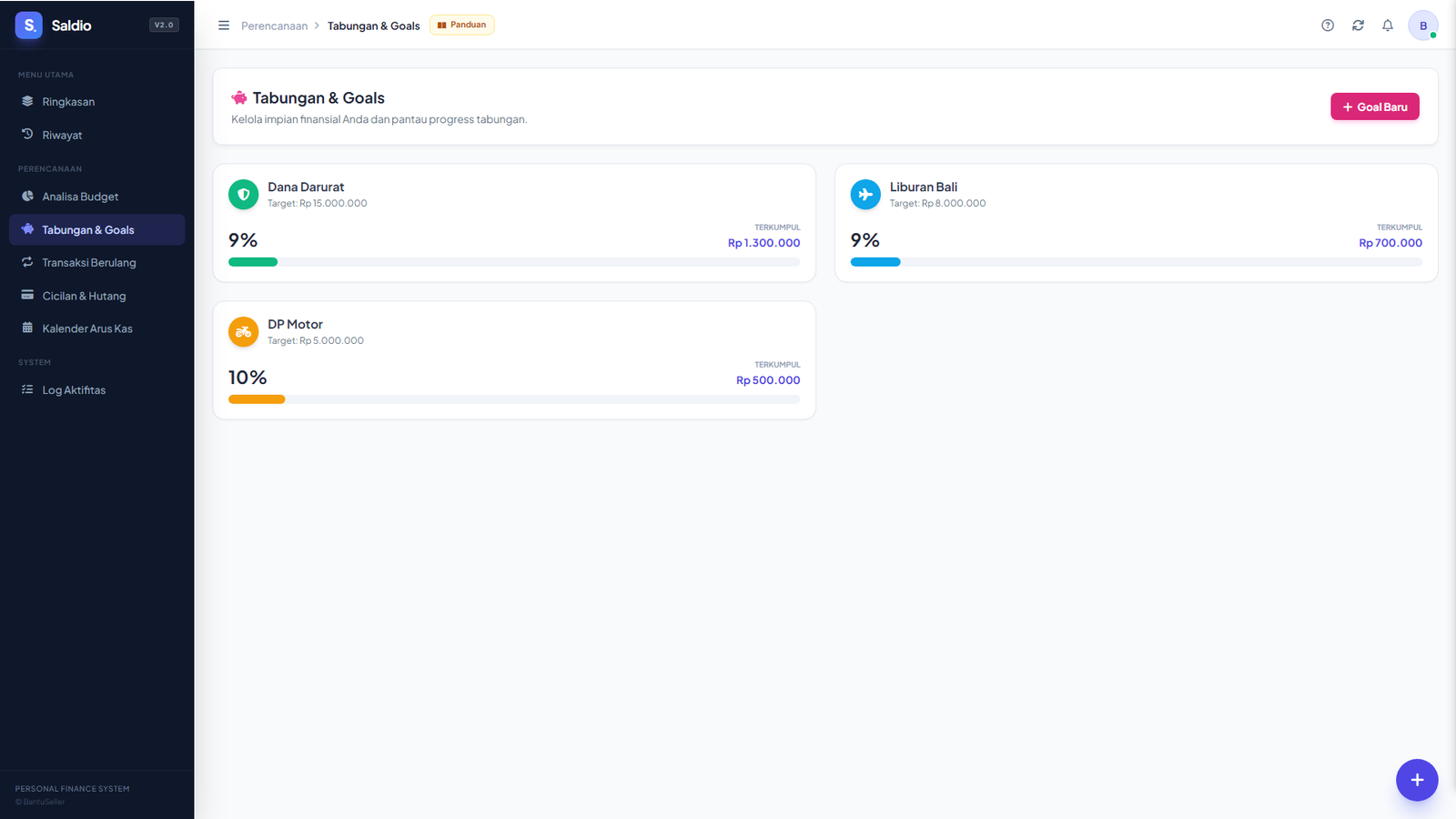Image resolution: width=1456 pixels, height=819 pixels.
Task: Click the Perencanaan breadcrumb link
Action: tap(274, 25)
